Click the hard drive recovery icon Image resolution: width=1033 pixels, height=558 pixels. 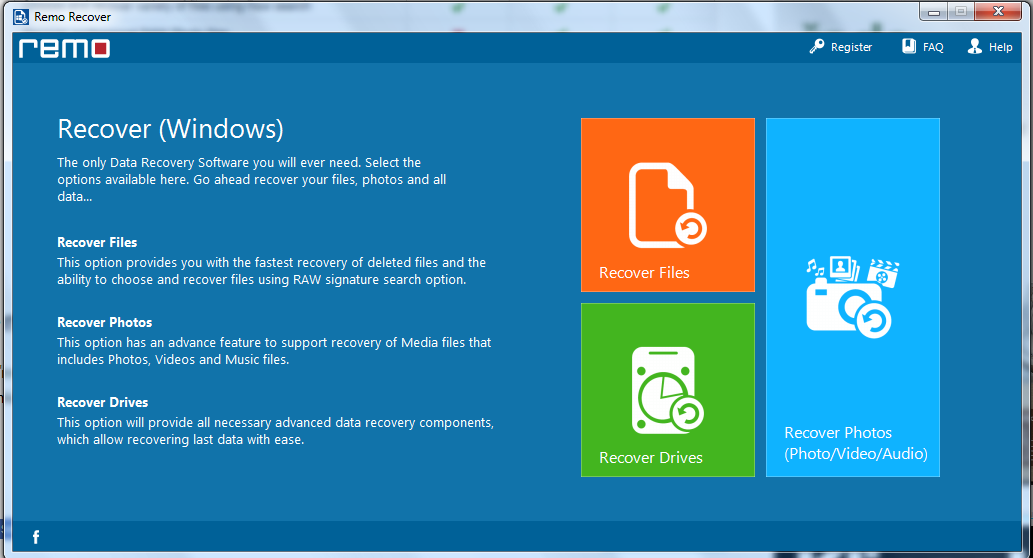(x=667, y=391)
